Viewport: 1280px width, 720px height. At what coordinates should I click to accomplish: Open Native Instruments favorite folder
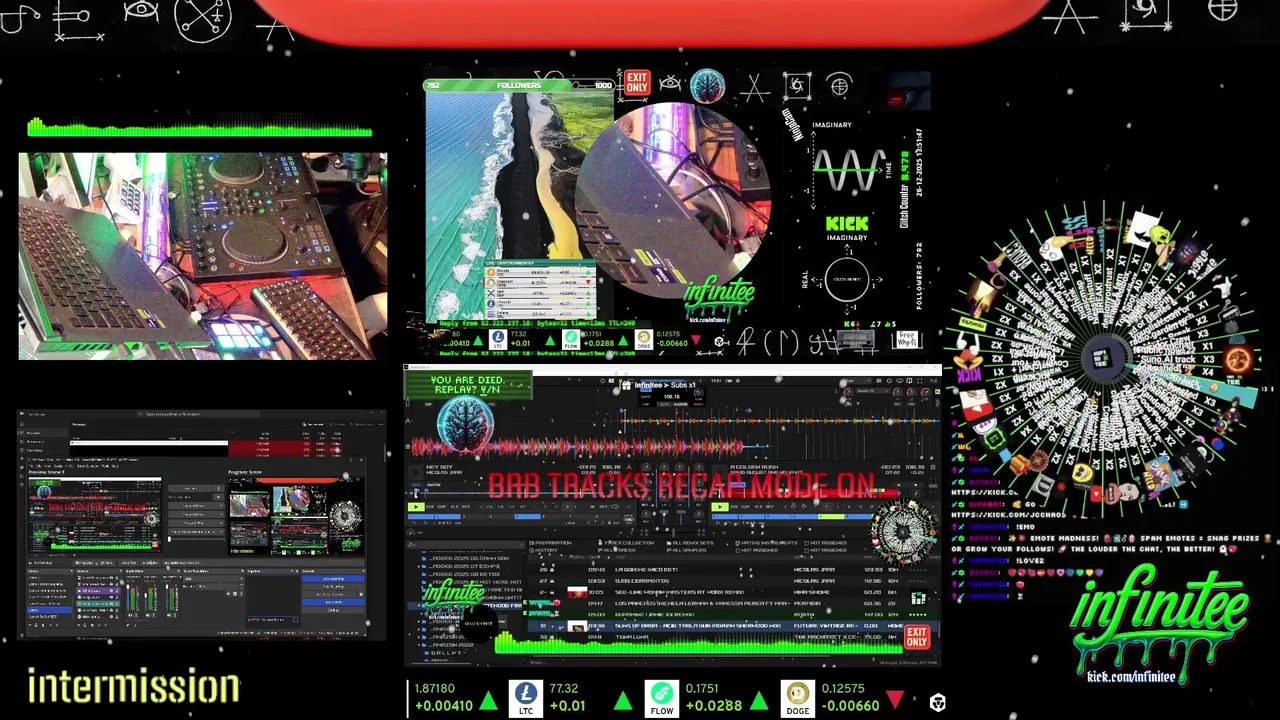tap(766, 543)
